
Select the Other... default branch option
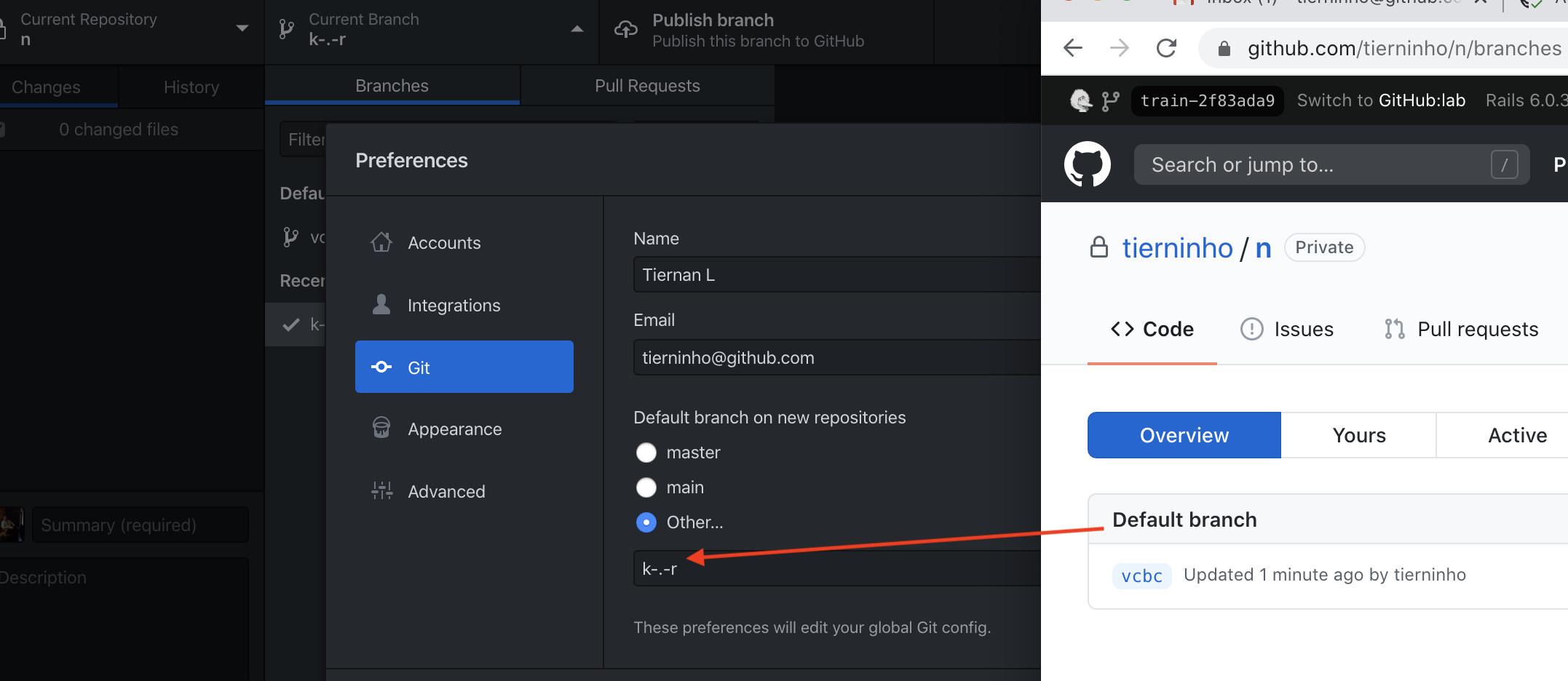click(646, 522)
